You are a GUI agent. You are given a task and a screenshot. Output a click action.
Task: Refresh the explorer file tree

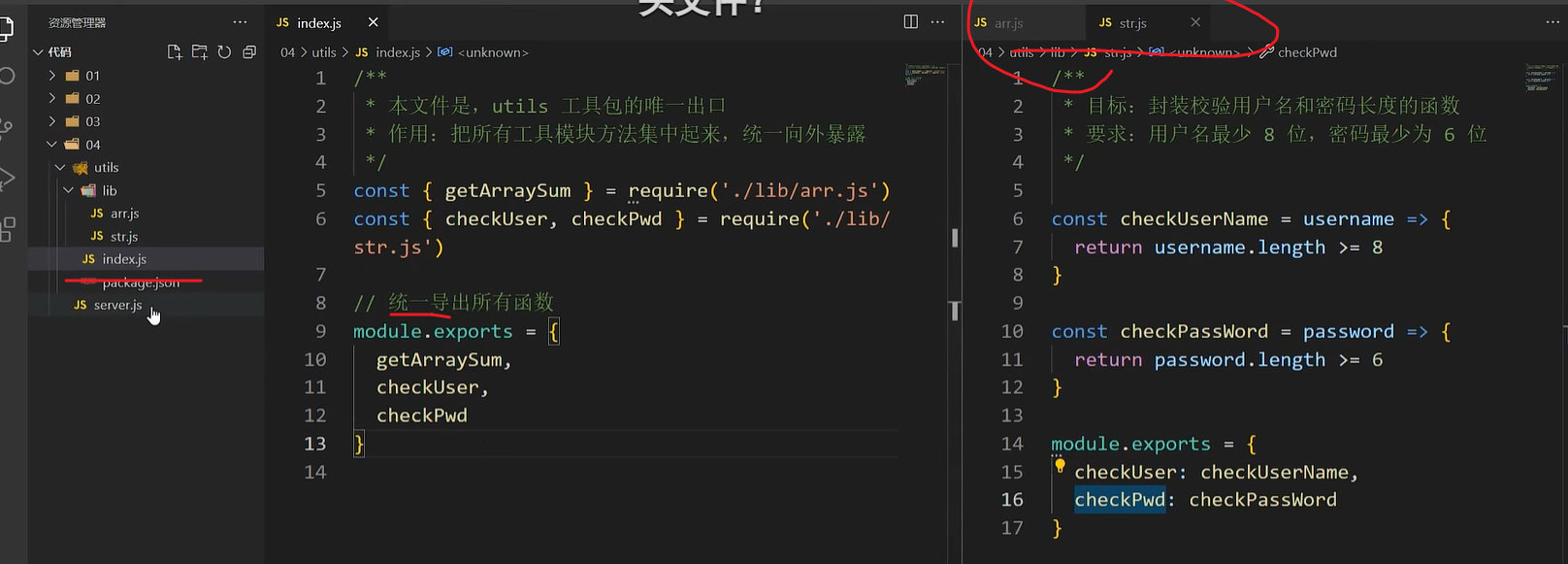pos(224,52)
